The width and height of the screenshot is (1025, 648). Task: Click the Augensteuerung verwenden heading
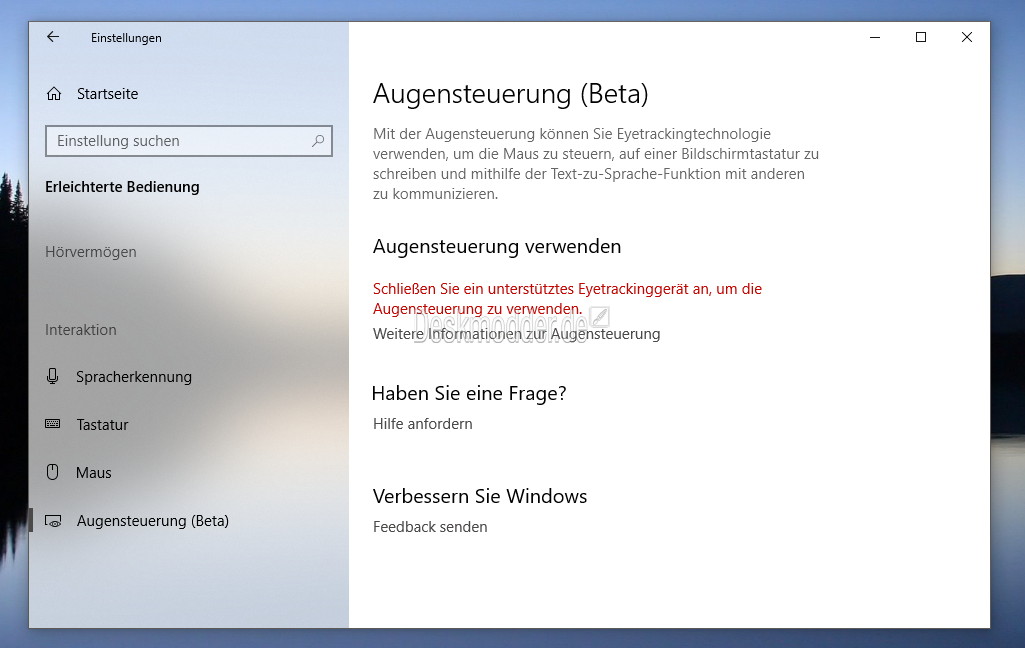point(497,247)
